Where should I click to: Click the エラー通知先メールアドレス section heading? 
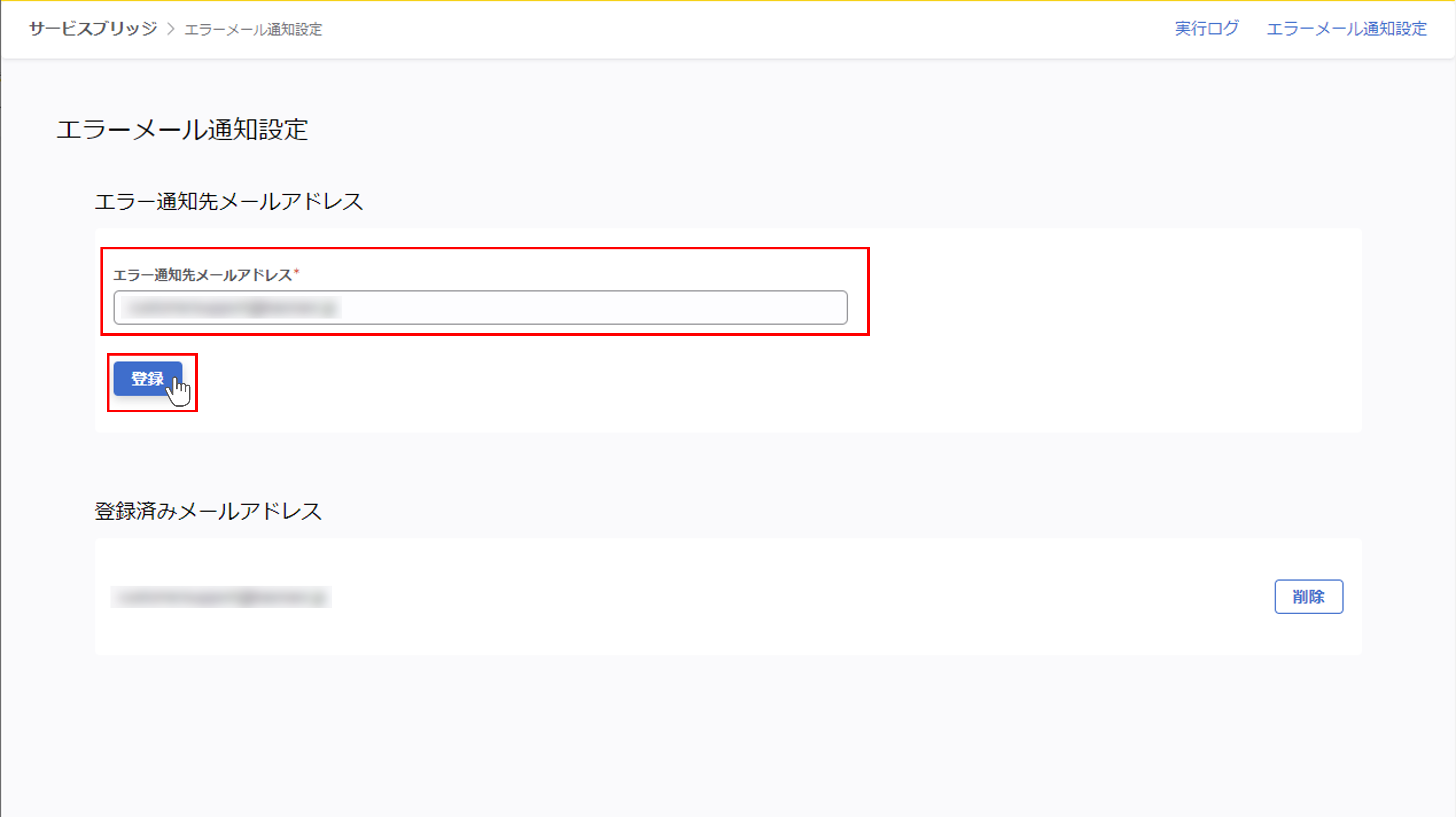[228, 202]
